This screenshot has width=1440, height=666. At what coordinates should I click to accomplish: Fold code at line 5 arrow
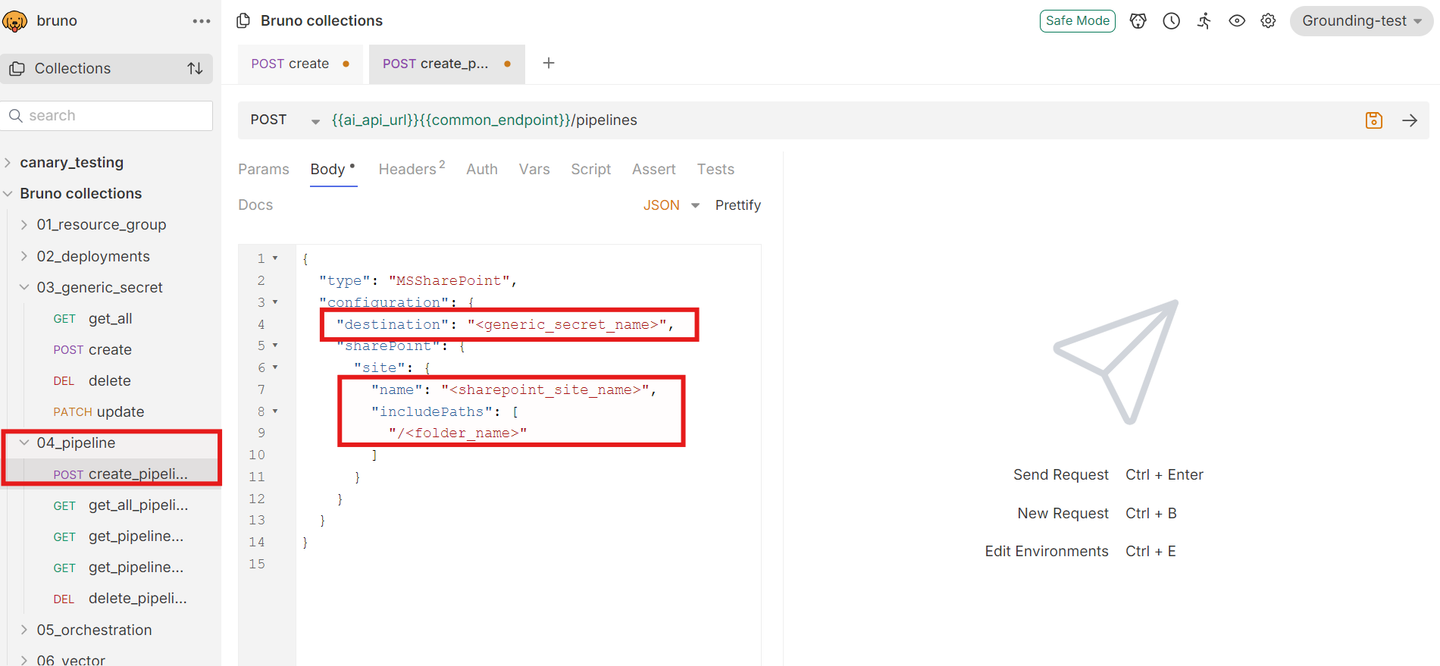coord(275,346)
